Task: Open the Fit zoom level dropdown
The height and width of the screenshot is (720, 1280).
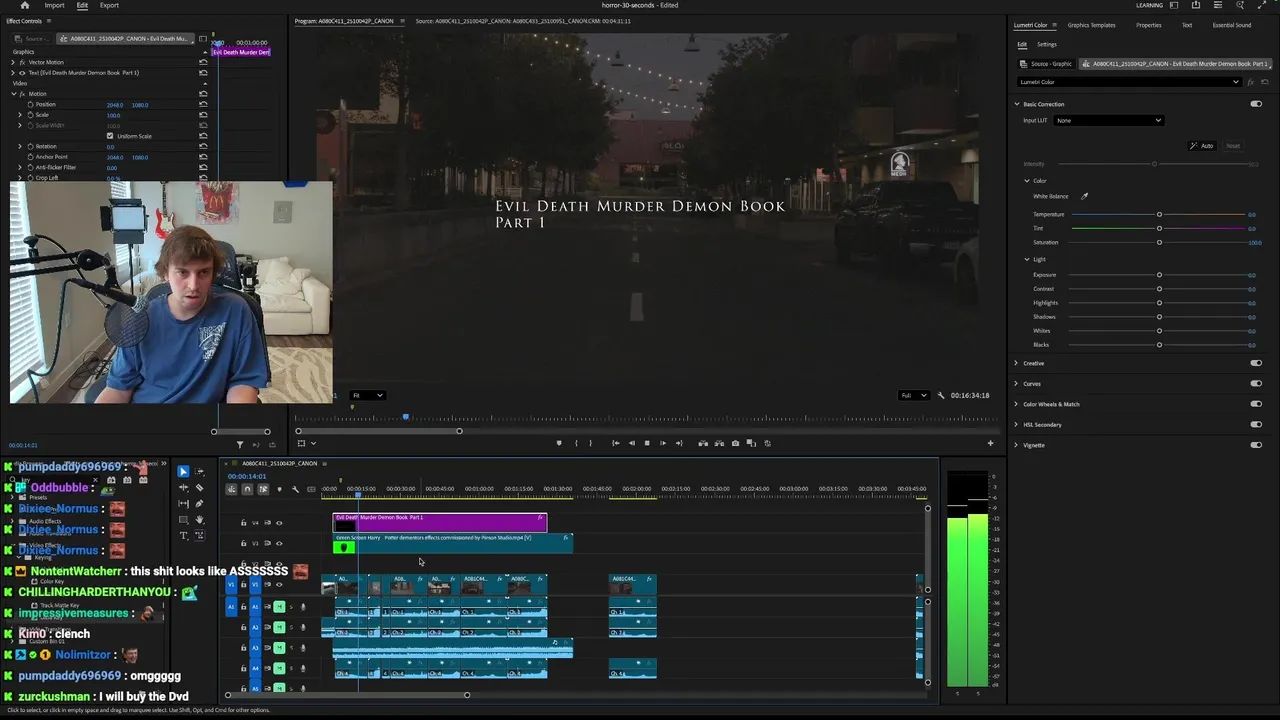Action: (x=367, y=395)
